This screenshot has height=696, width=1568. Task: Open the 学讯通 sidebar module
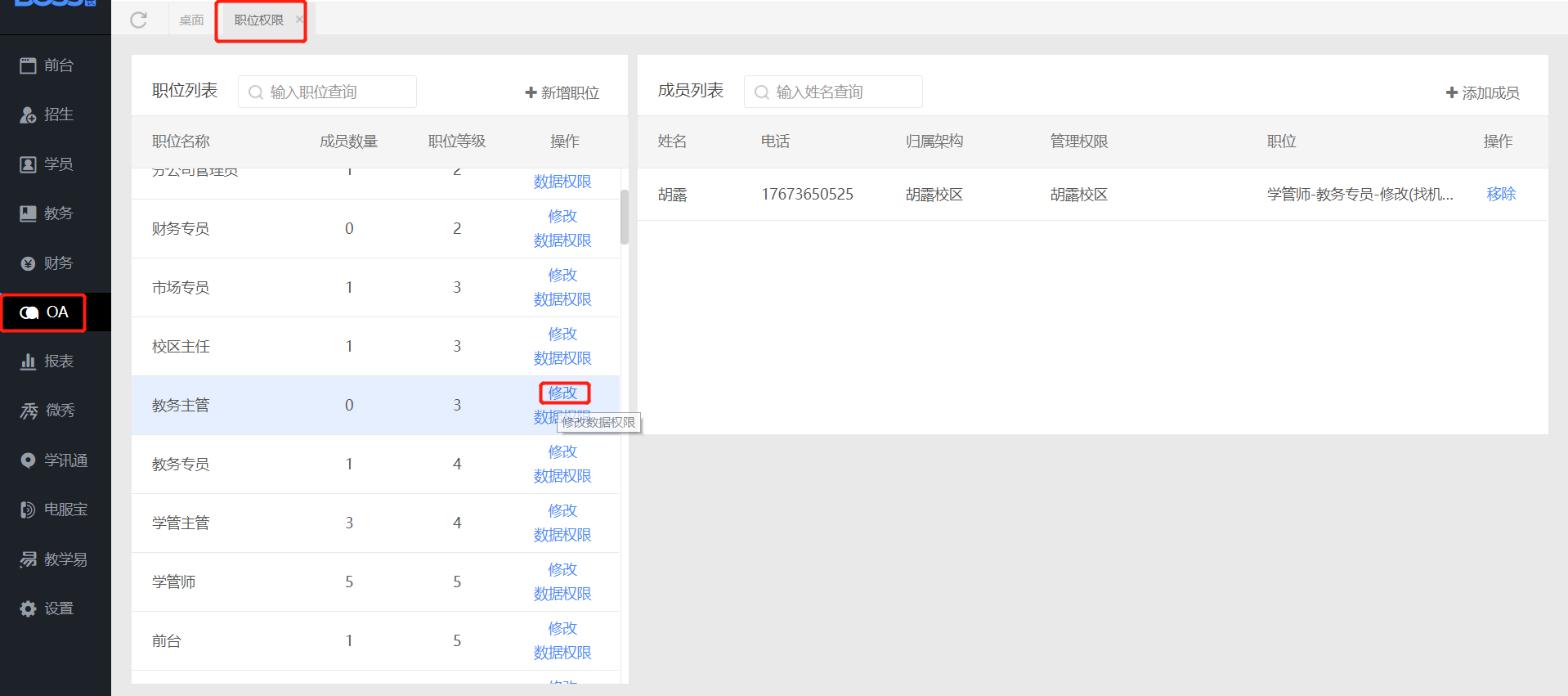point(56,460)
